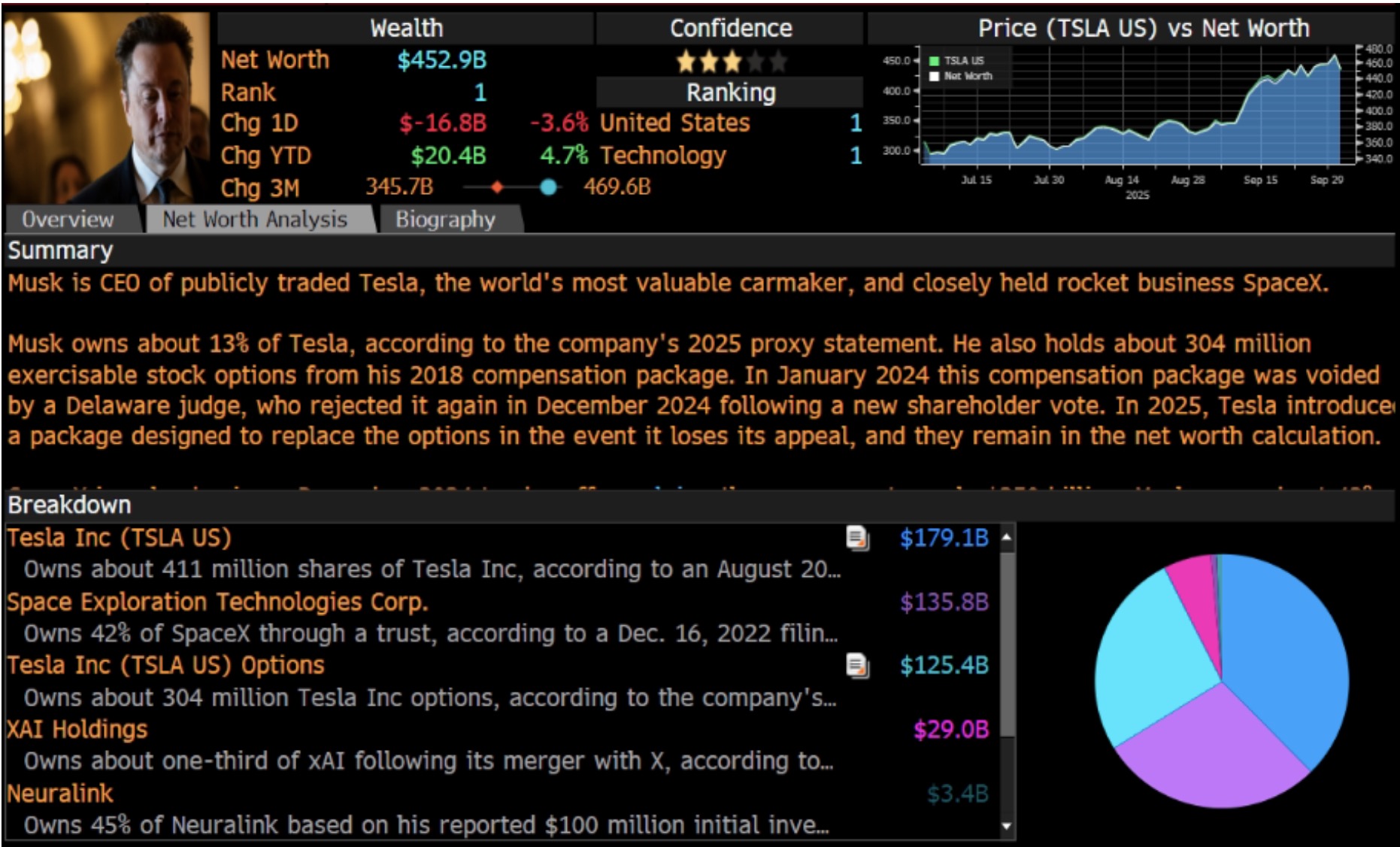Click the Chg 1D label

click(x=259, y=123)
